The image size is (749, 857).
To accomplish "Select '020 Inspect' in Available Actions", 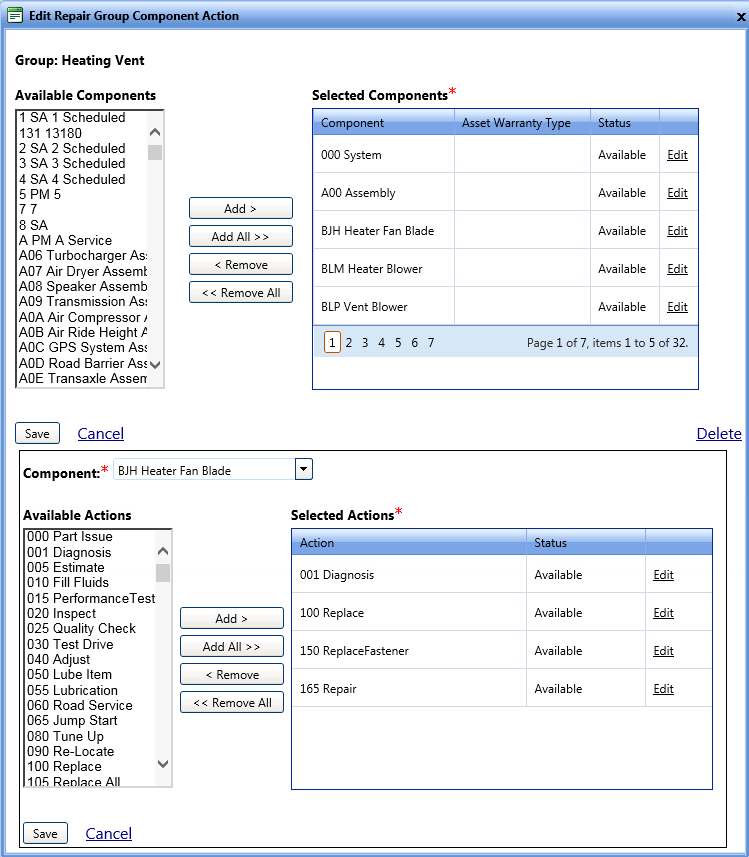I will (61, 614).
